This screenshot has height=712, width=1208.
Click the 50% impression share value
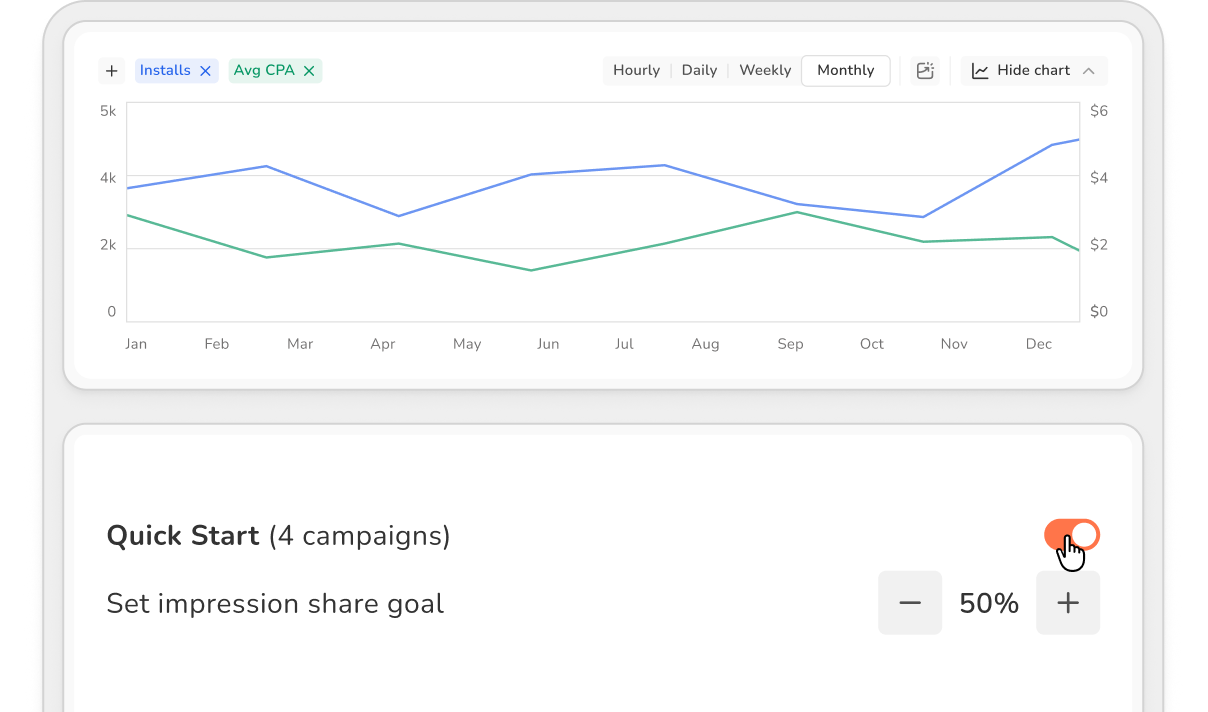989,603
